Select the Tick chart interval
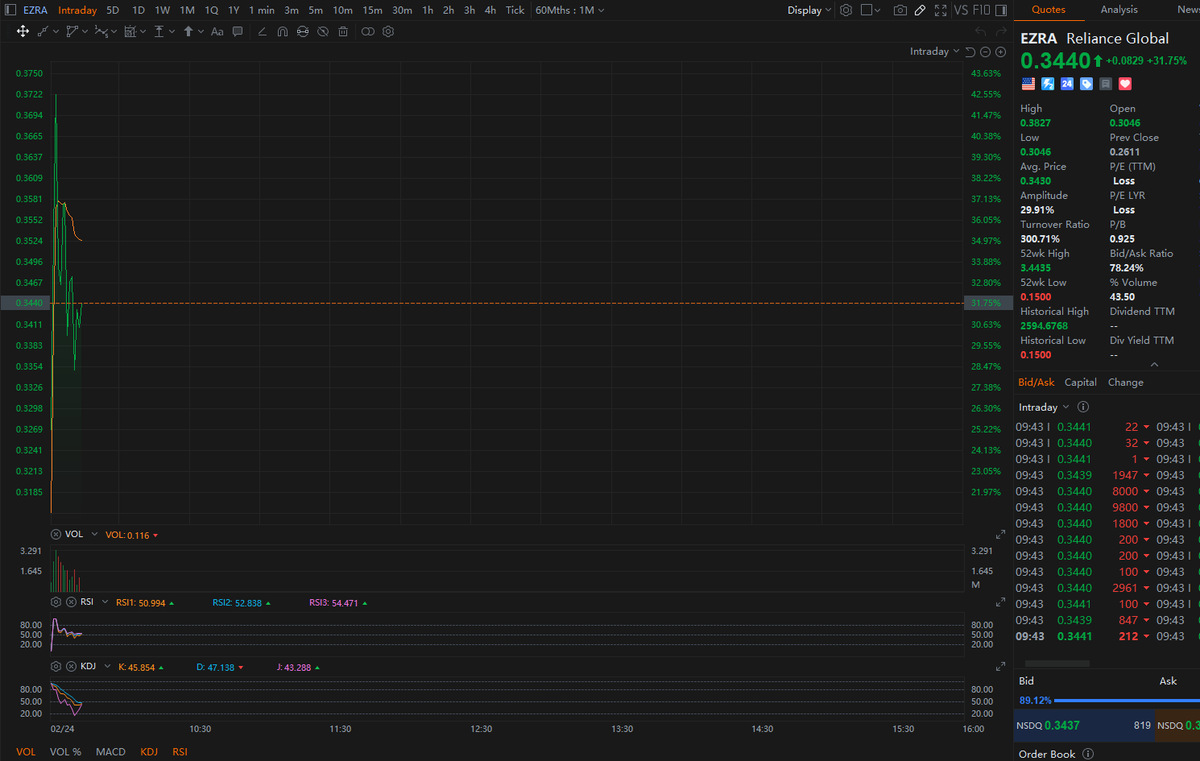The width and height of the screenshot is (1200, 761). (x=515, y=10)
